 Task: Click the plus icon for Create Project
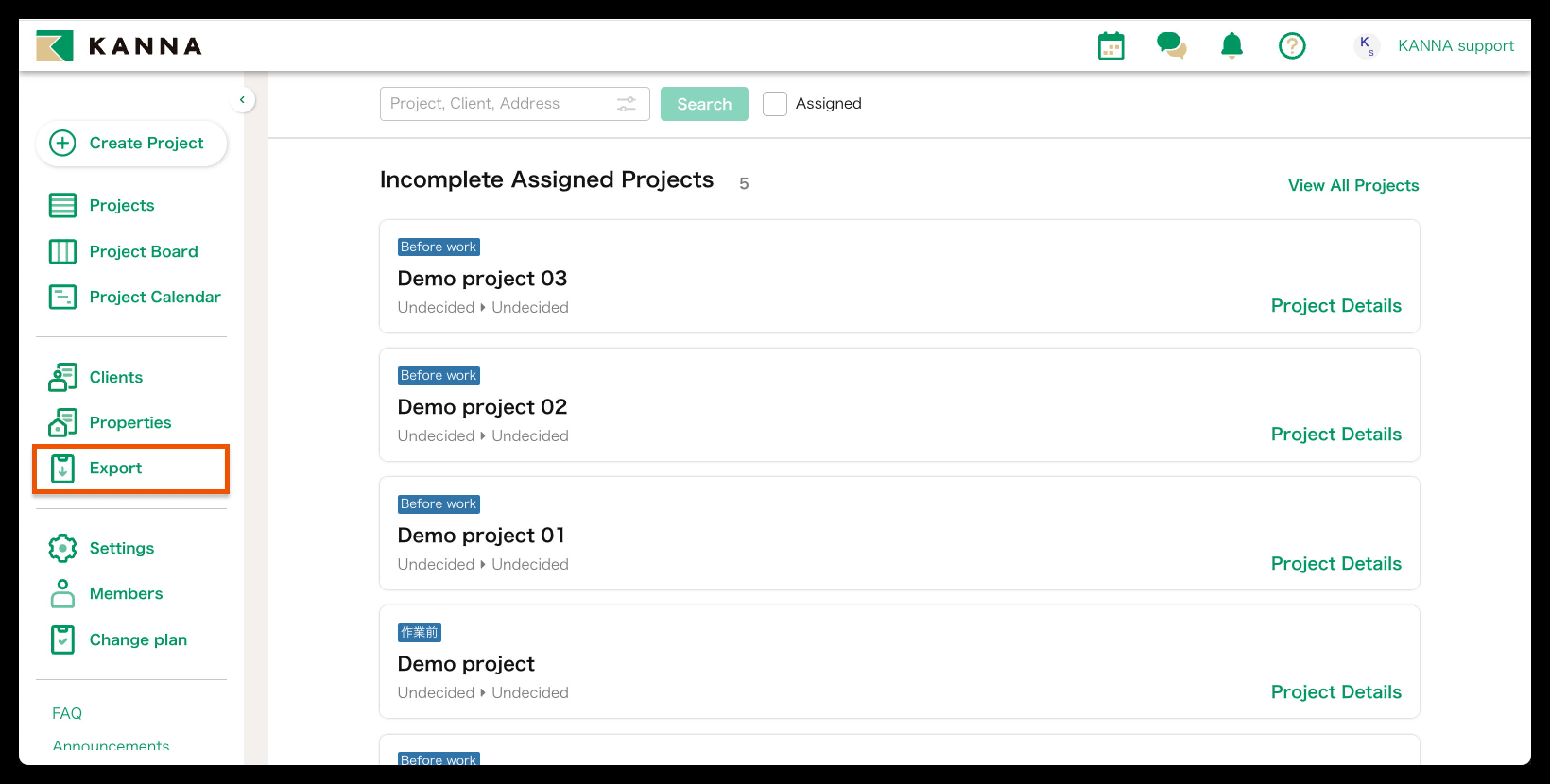click(x=62, y=143)
